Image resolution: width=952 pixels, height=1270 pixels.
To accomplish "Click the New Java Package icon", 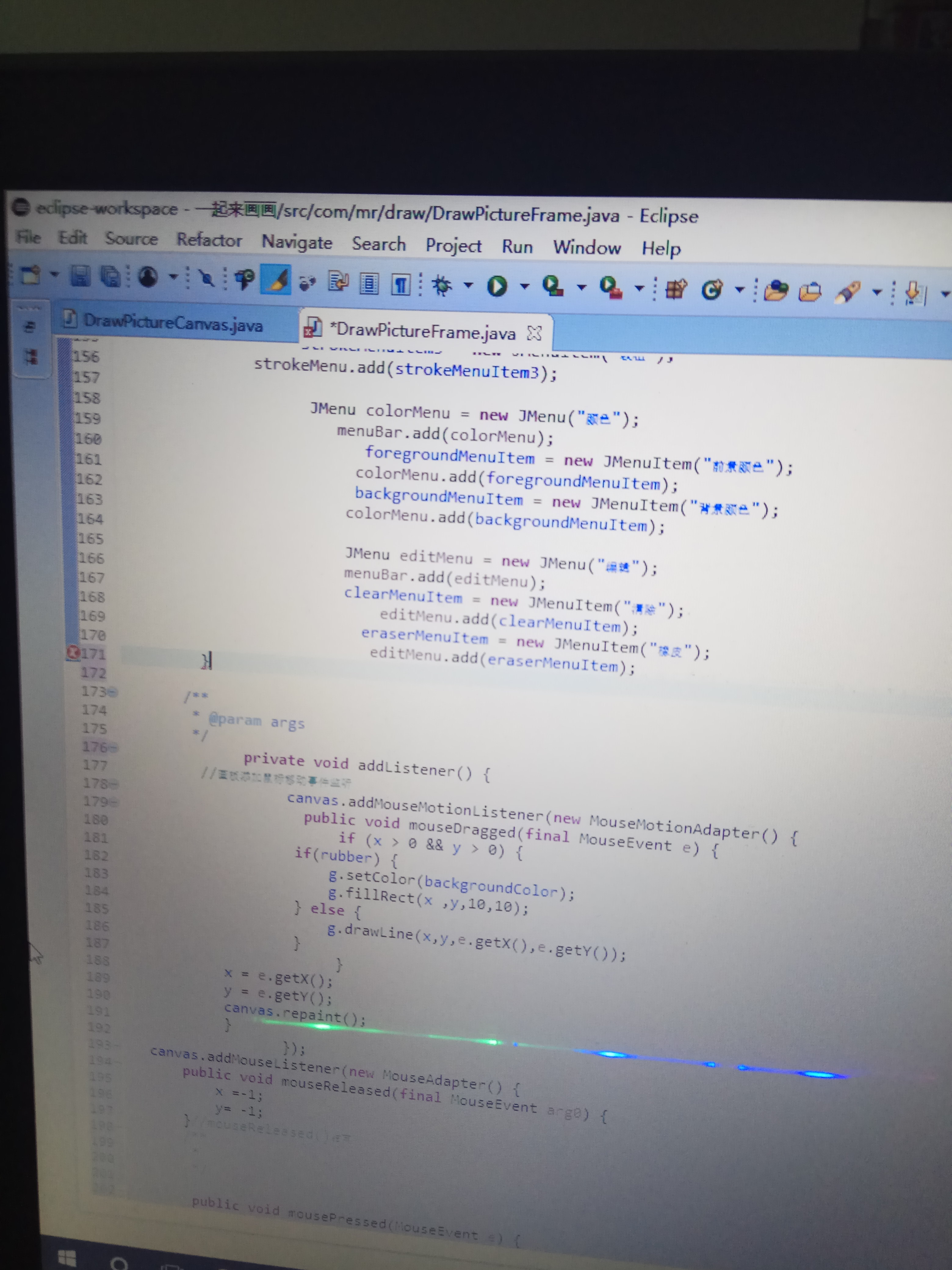I will pos(676,289).
